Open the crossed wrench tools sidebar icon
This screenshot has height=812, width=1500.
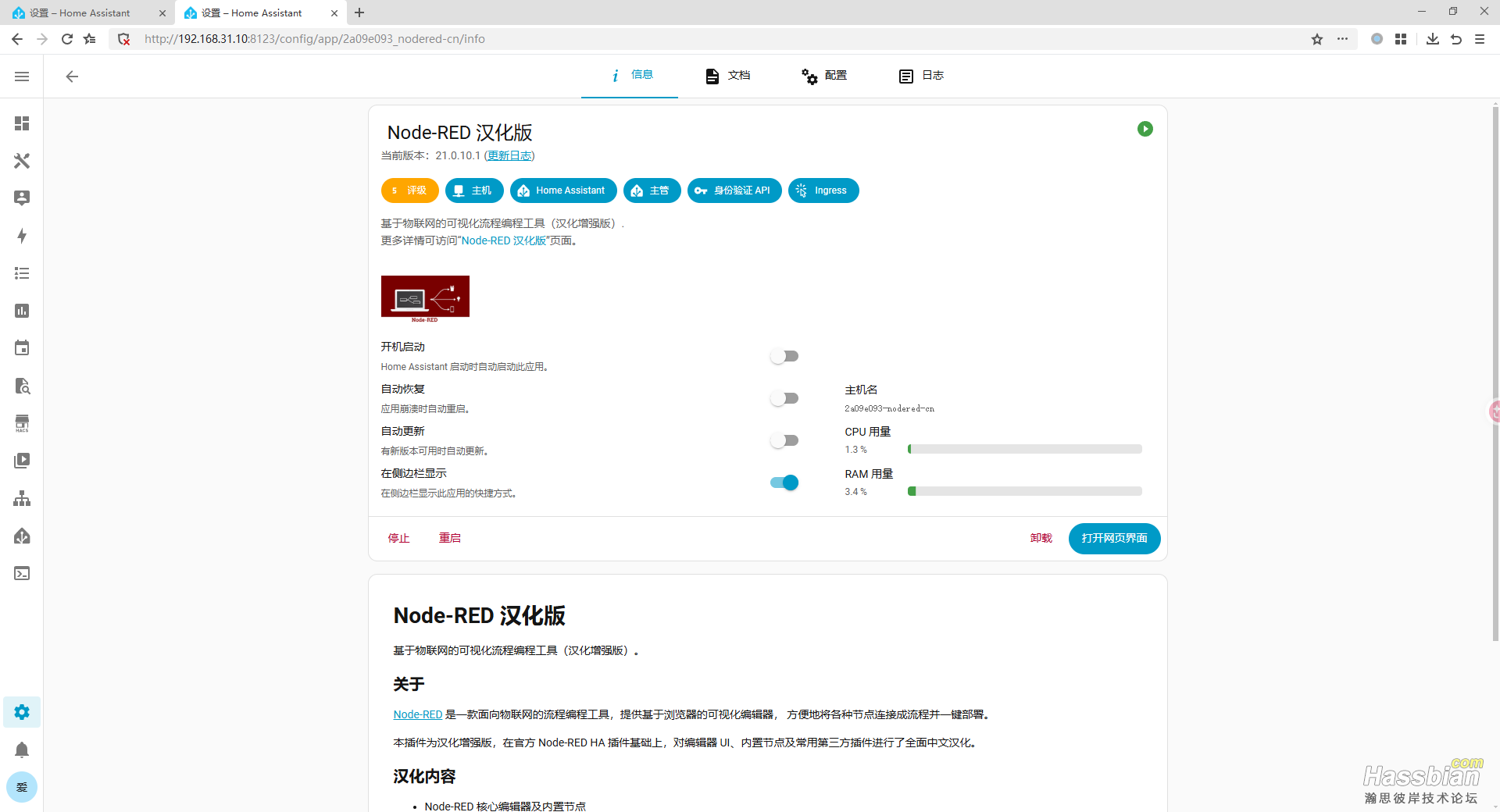22,161
